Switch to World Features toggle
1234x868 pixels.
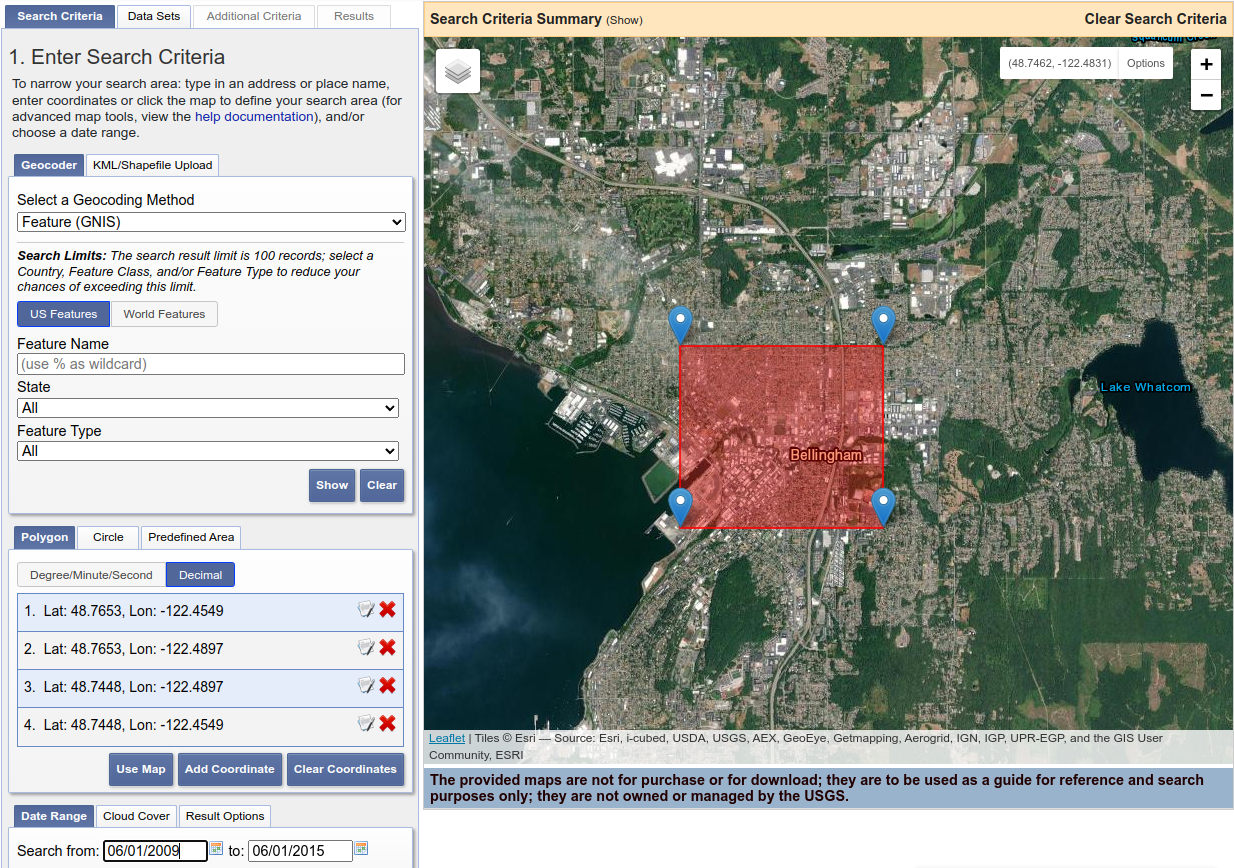tap(164, 314)
